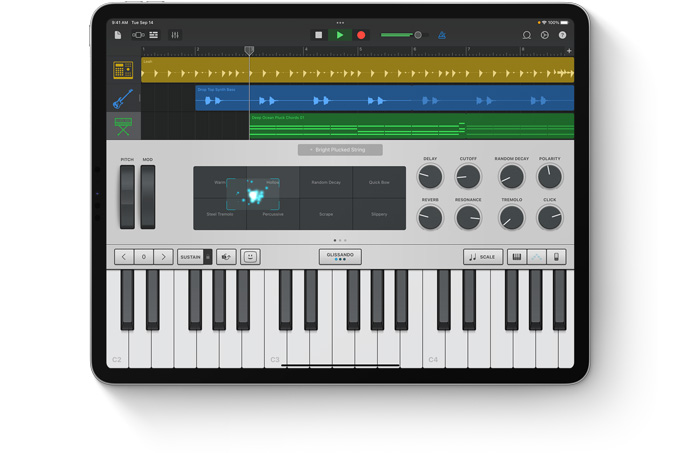Click the master volume slider
Screen dimensions: 682x453
coord(401,35)
